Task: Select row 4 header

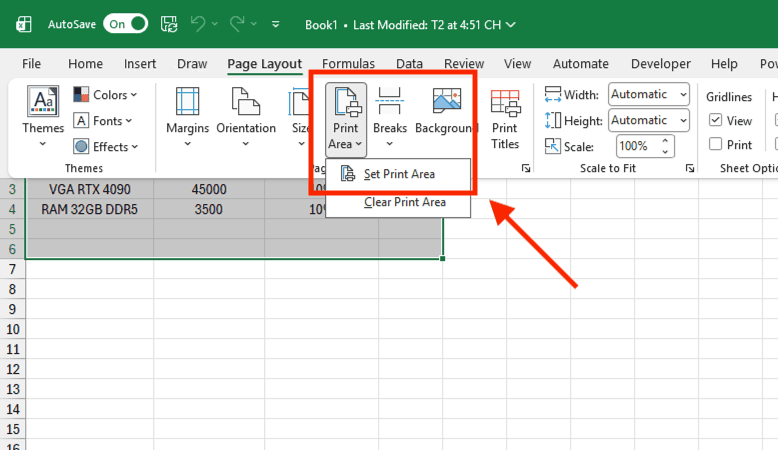Action: pyautogui.click(x=12, y=209)
